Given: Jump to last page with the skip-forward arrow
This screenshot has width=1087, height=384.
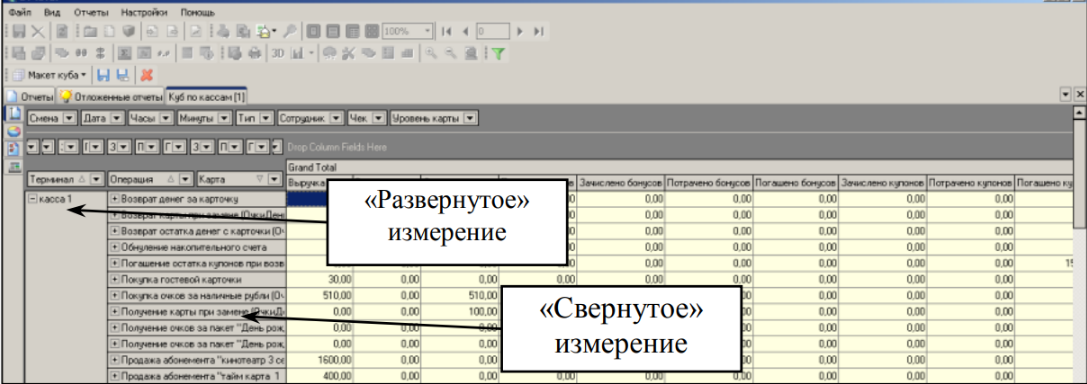Looking at the screenshot, I should point(539,31).
